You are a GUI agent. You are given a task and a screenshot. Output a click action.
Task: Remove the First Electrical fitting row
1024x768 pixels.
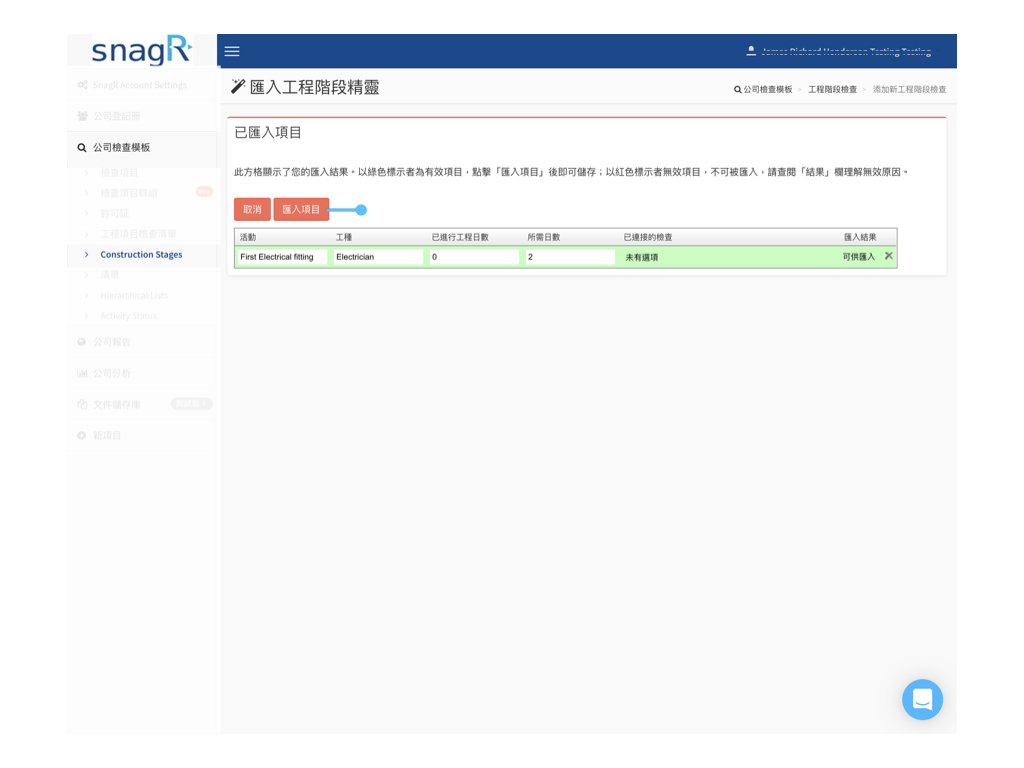[888, 256]
